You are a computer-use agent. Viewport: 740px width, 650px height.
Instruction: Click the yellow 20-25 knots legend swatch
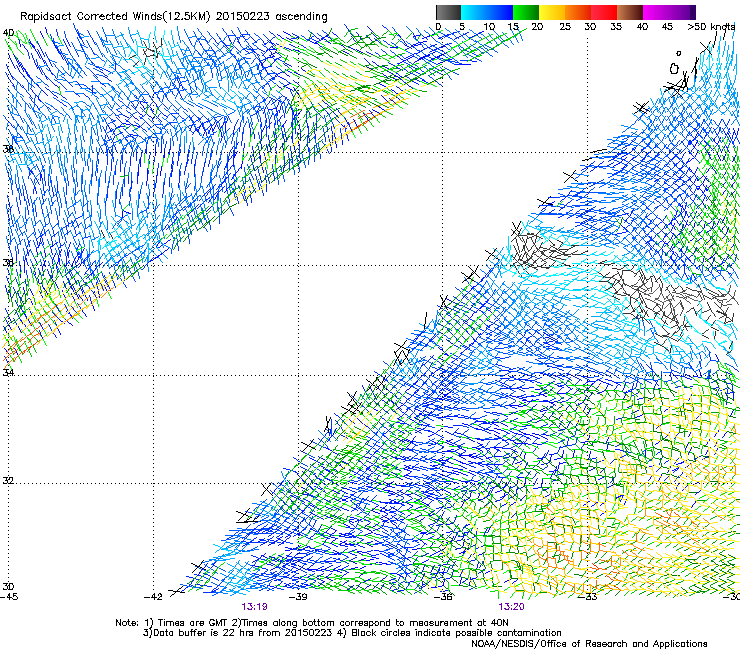click(x=552, y=12)
